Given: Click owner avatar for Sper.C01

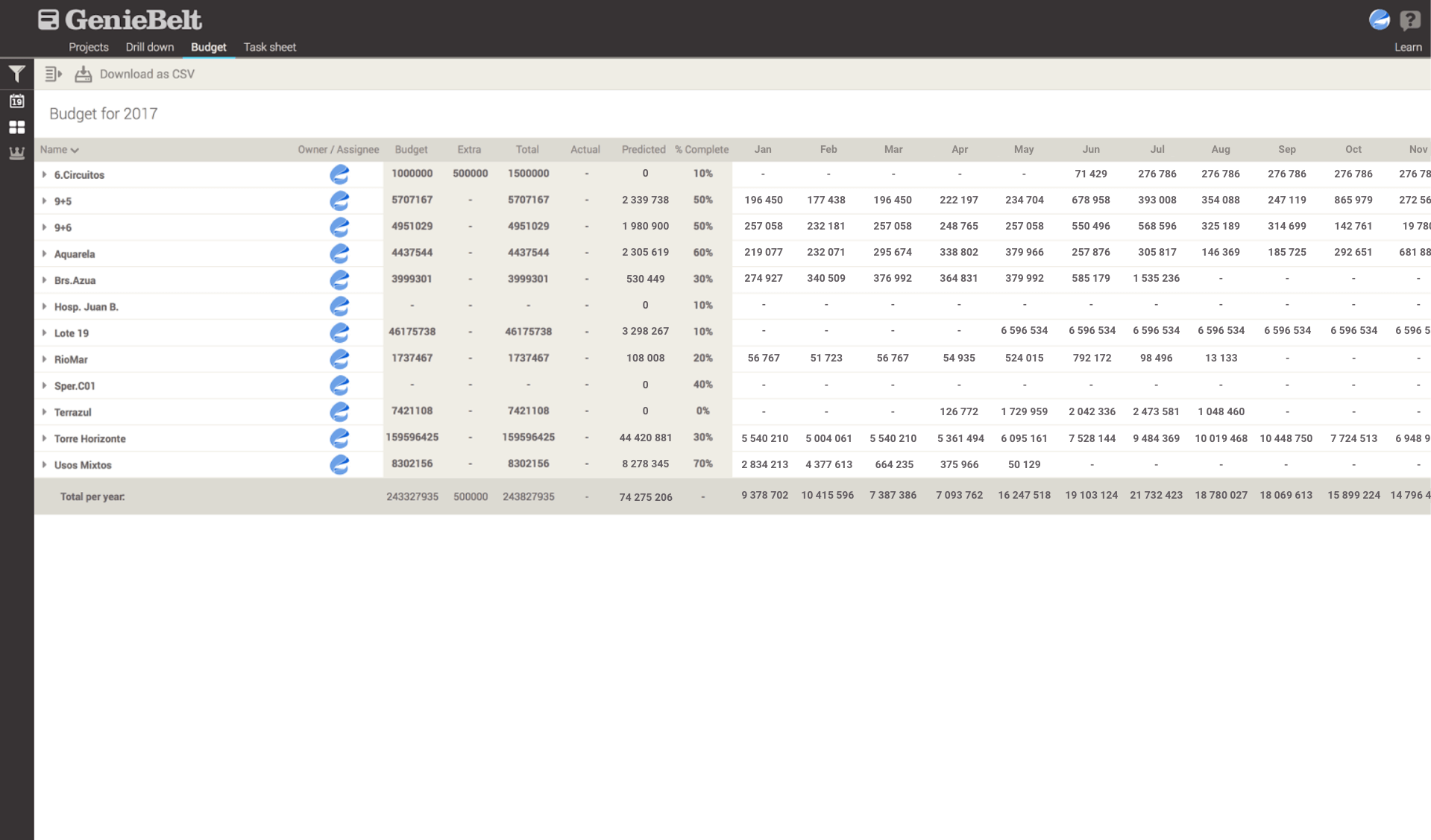Looking at the screenshot, I should 339,385.
